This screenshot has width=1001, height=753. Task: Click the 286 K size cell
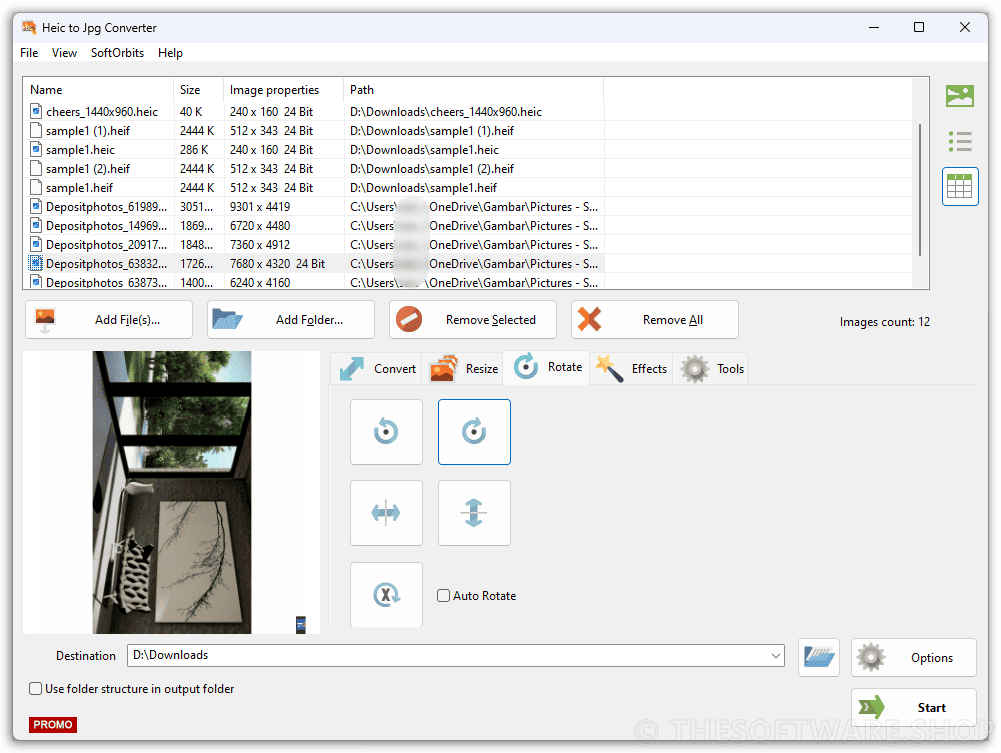tap(194, 150)
